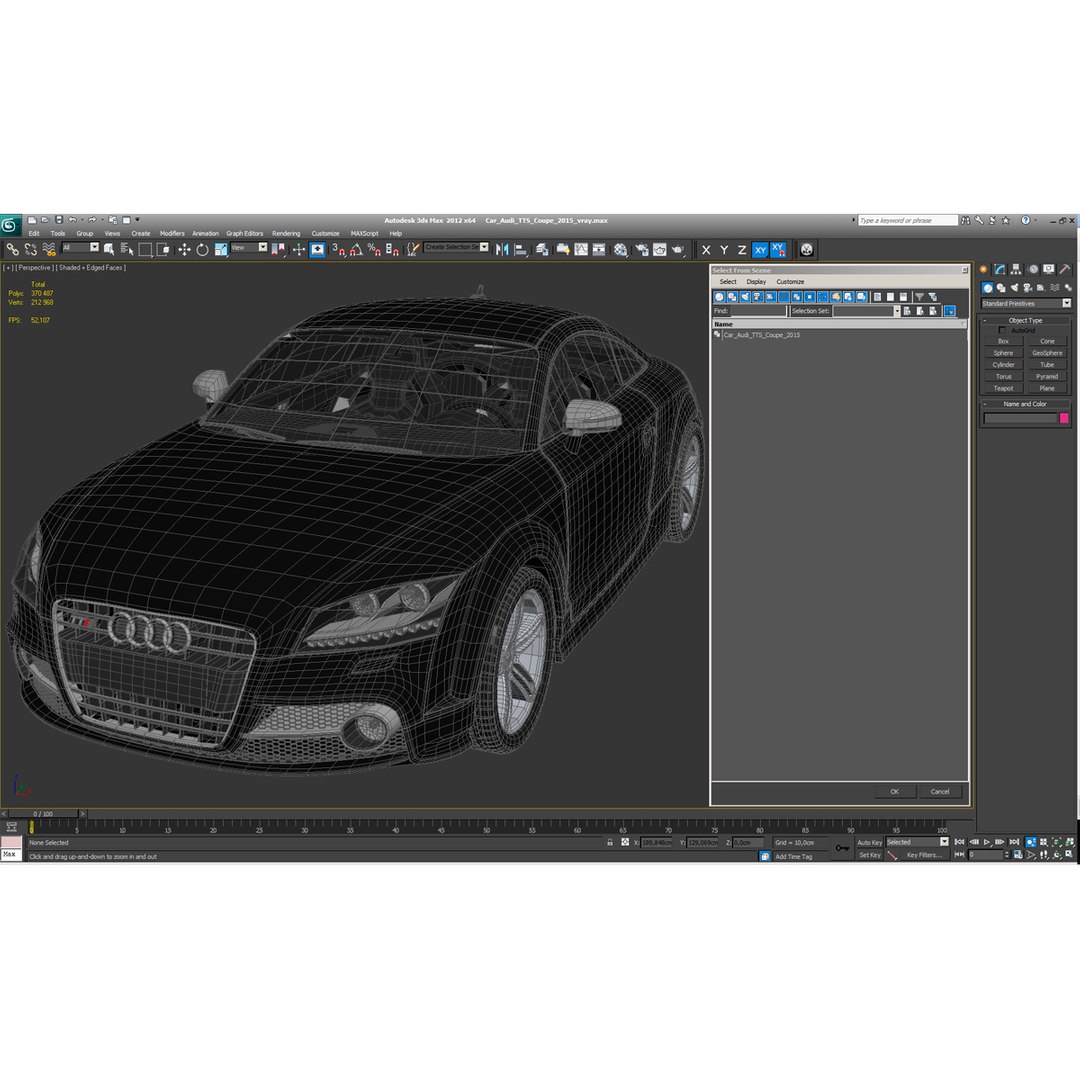The image size is (1080, 1080).
Task: Choose the Select and Rotate tool
Action: (x=202, y=249)
